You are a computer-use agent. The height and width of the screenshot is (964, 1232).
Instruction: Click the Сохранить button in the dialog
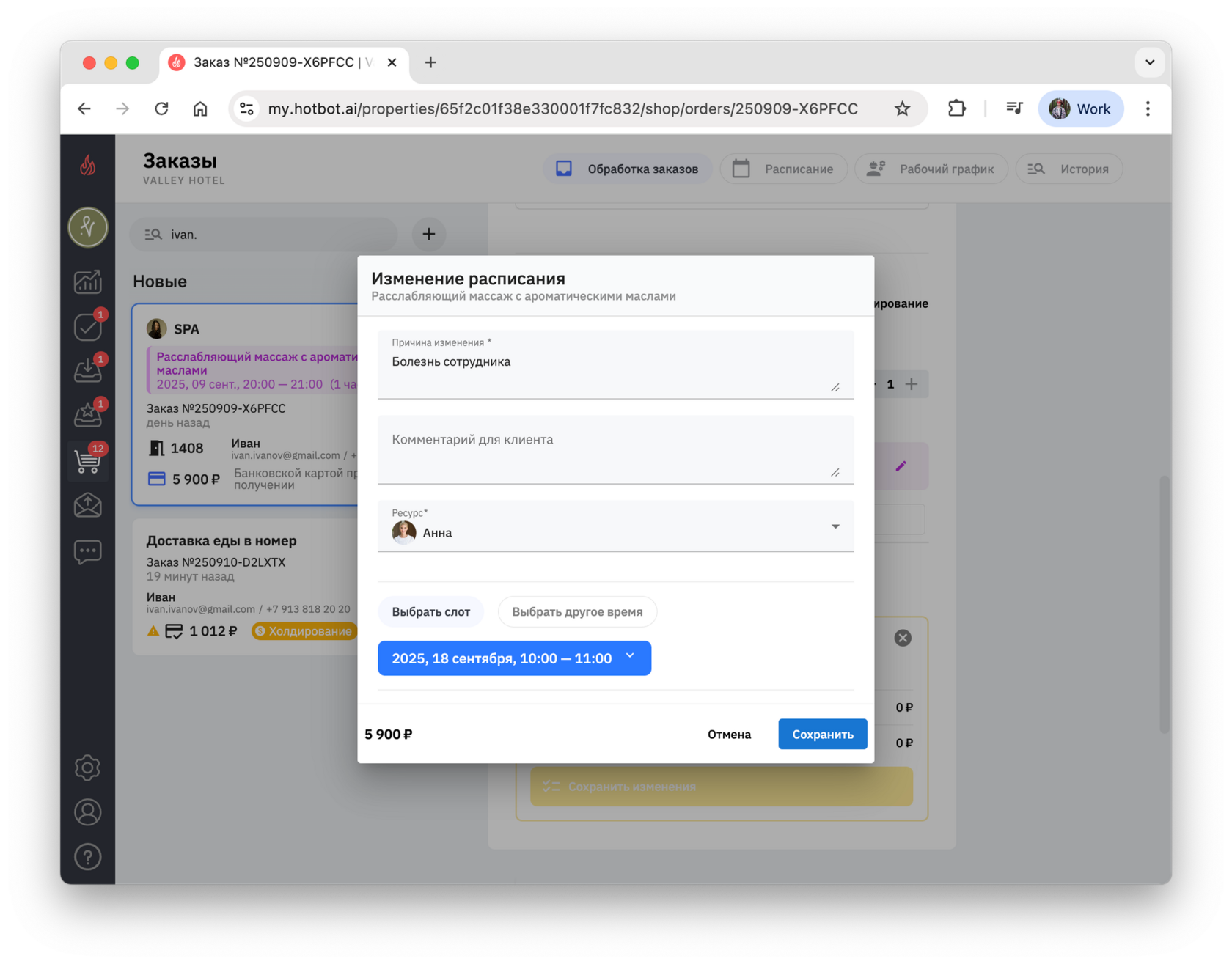point(823,735)
